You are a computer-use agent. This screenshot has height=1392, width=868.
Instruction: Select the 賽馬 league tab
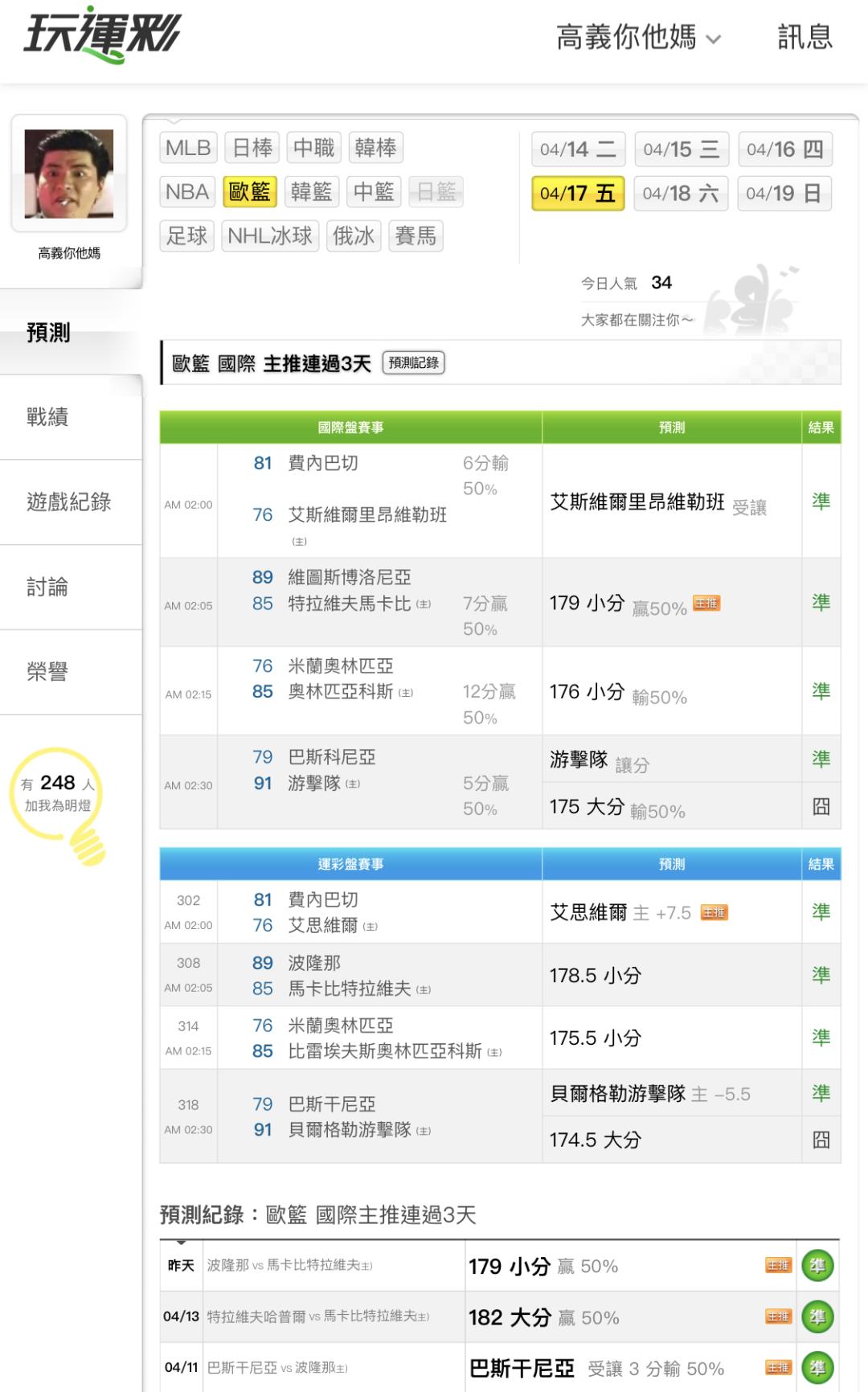[416, 236]
